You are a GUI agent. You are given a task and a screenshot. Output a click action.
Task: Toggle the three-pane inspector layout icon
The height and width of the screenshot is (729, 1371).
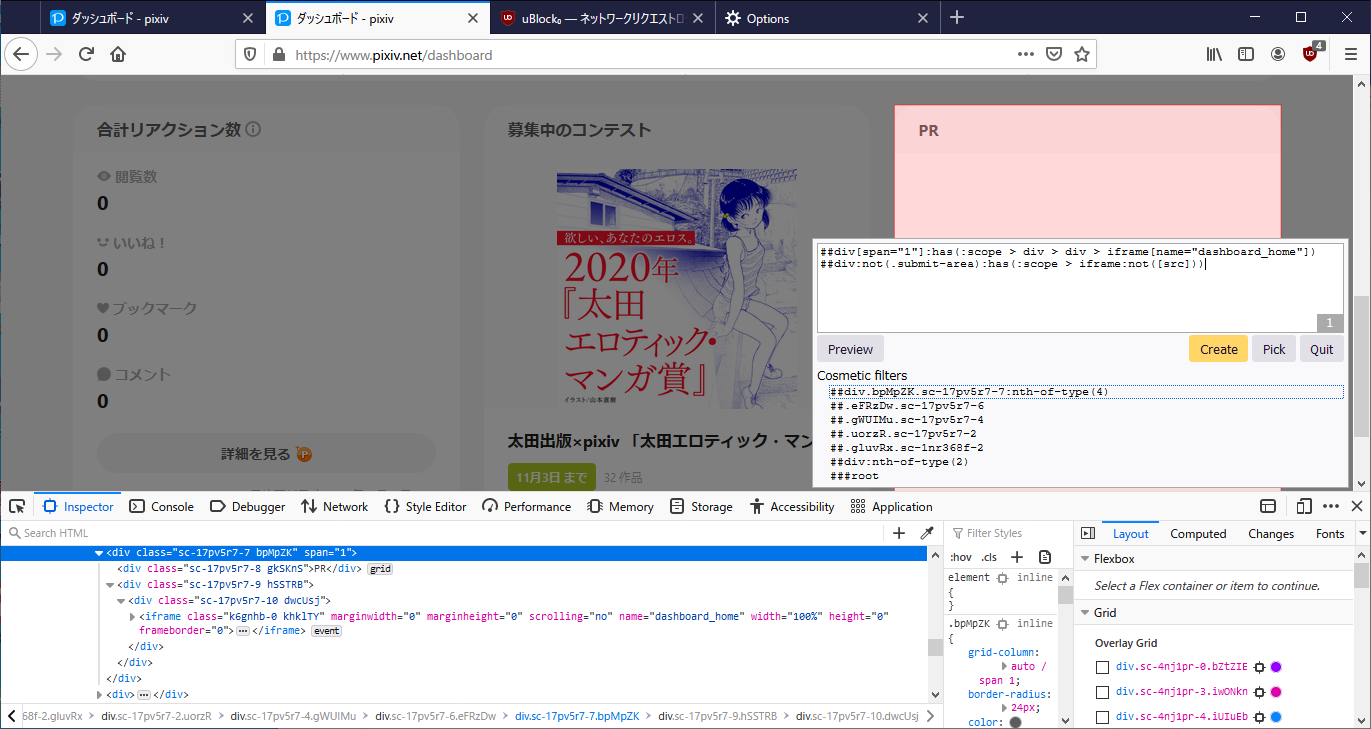[1088, 534]
